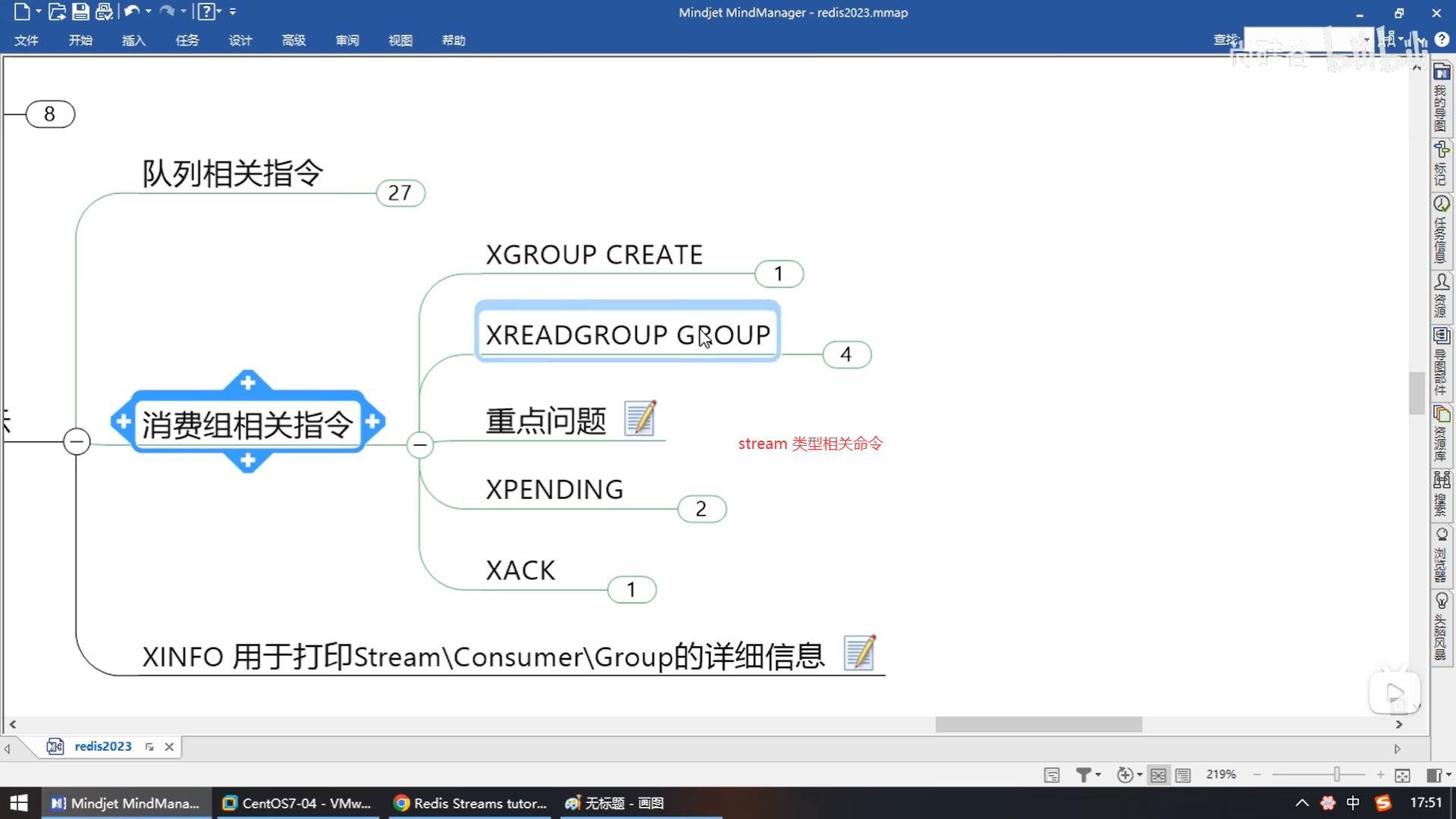Open new document dropdown arrow
The width and height of the screenshot is (1456, 819).
pyautogui.click(x=38, y=11)
